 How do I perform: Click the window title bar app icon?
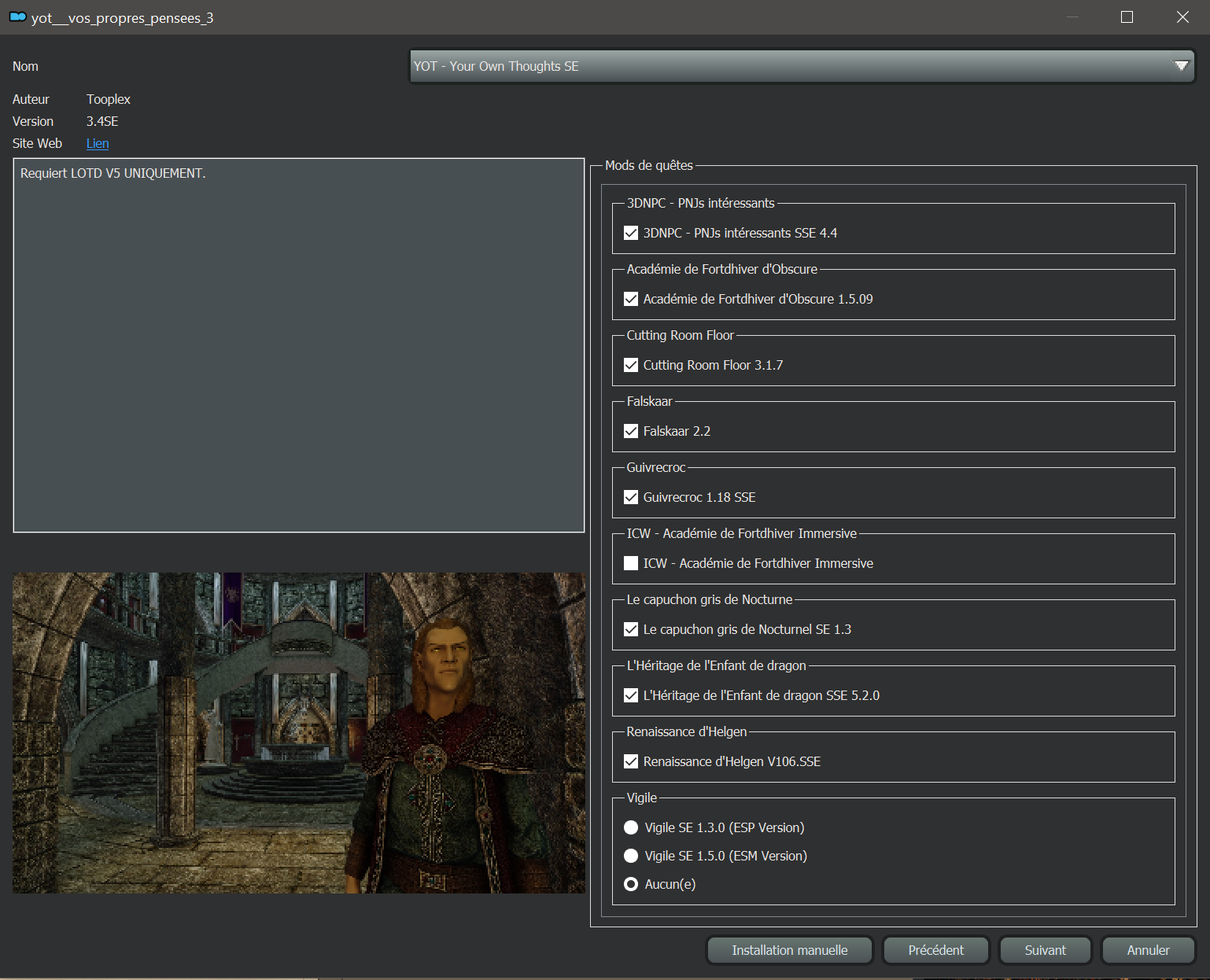(x=17, y=17)
